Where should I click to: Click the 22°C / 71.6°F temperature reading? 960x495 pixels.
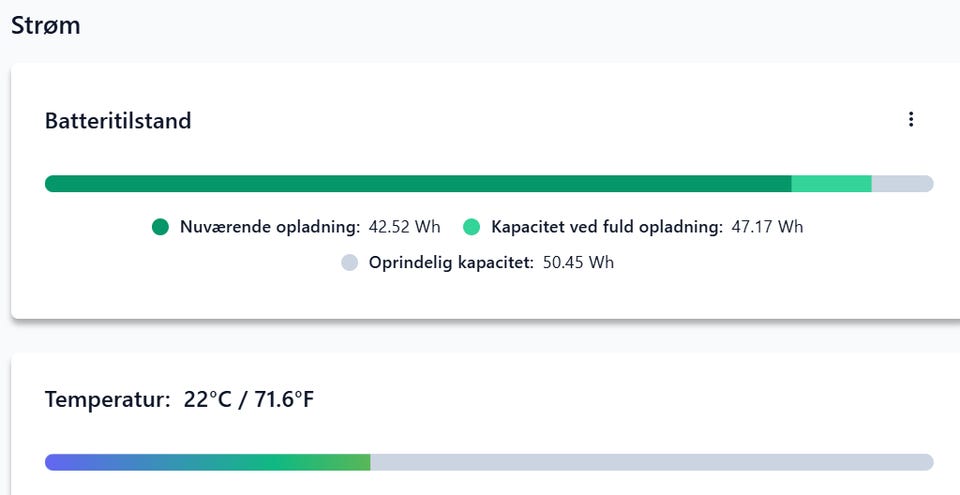click(x=250, y=400)
